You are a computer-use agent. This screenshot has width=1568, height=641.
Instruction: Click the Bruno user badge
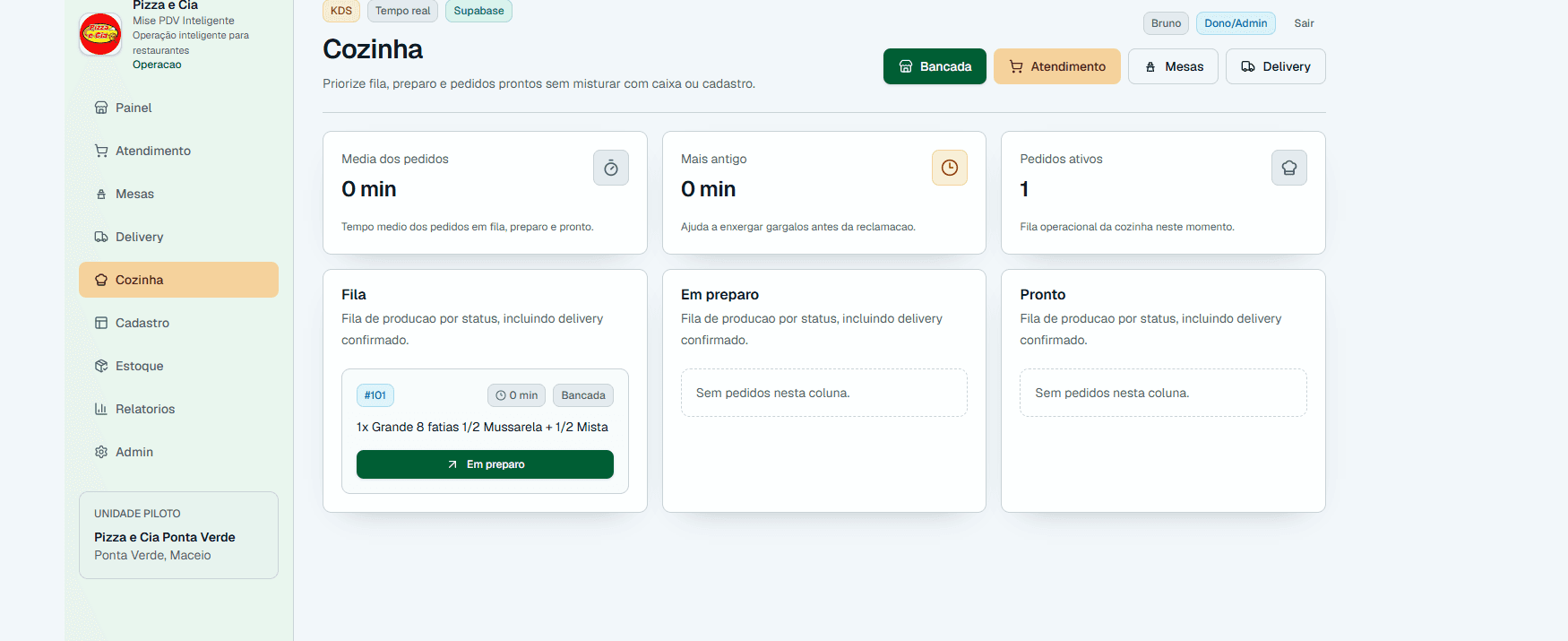1166,23
